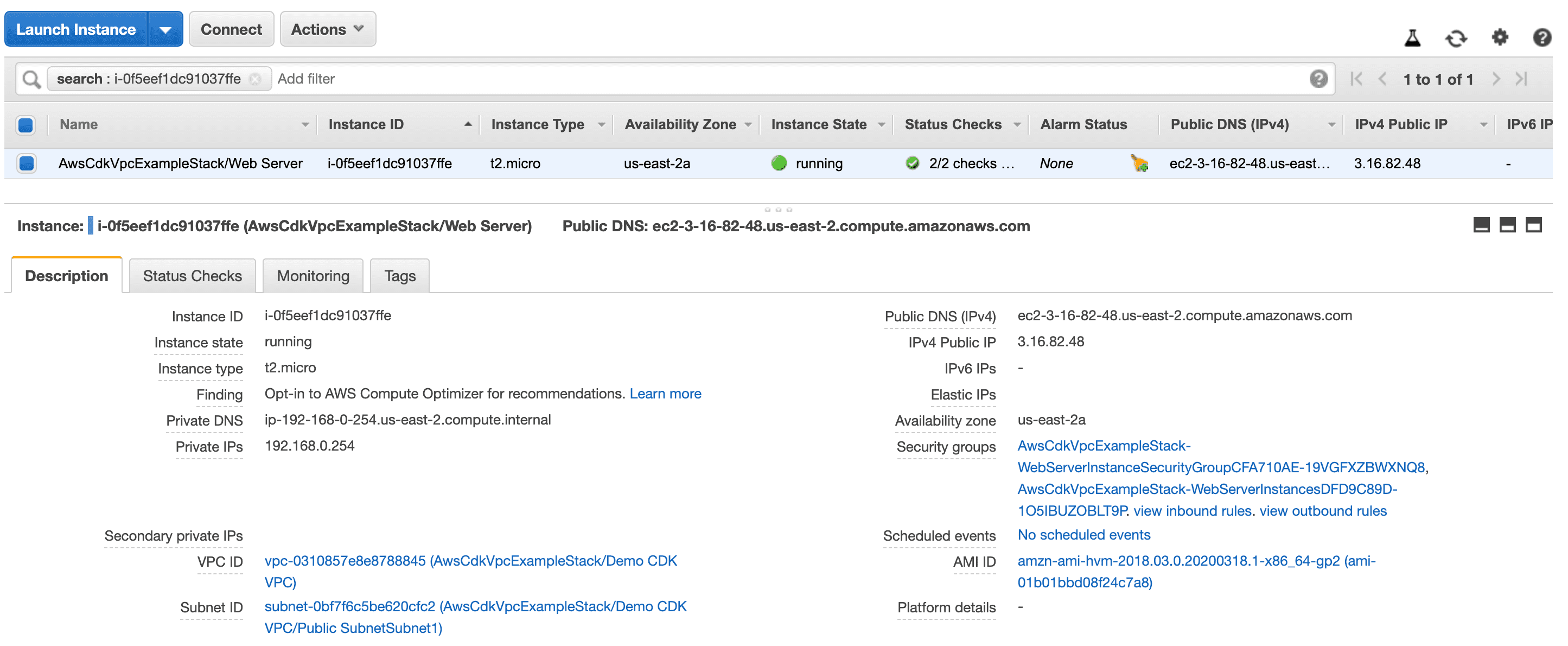
Task: Open the WebServerInstancesDFD9C89D security group link
Action: (x=1208, y=500)
